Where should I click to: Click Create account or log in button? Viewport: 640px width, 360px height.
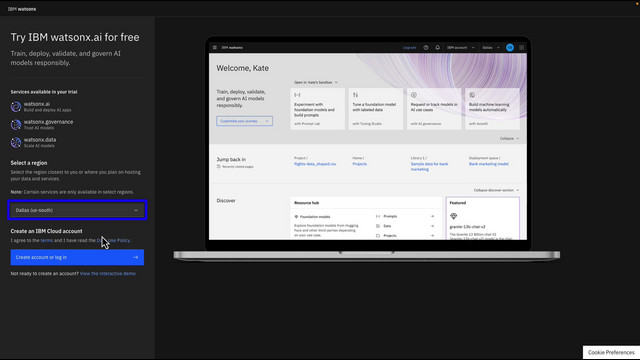pyautogui.click(x=77, y=258)
